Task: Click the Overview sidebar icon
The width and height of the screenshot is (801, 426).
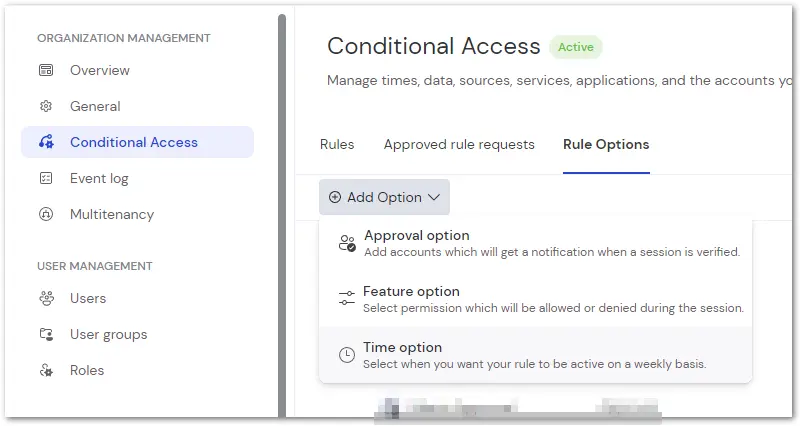Action: [x=46, y=70]
